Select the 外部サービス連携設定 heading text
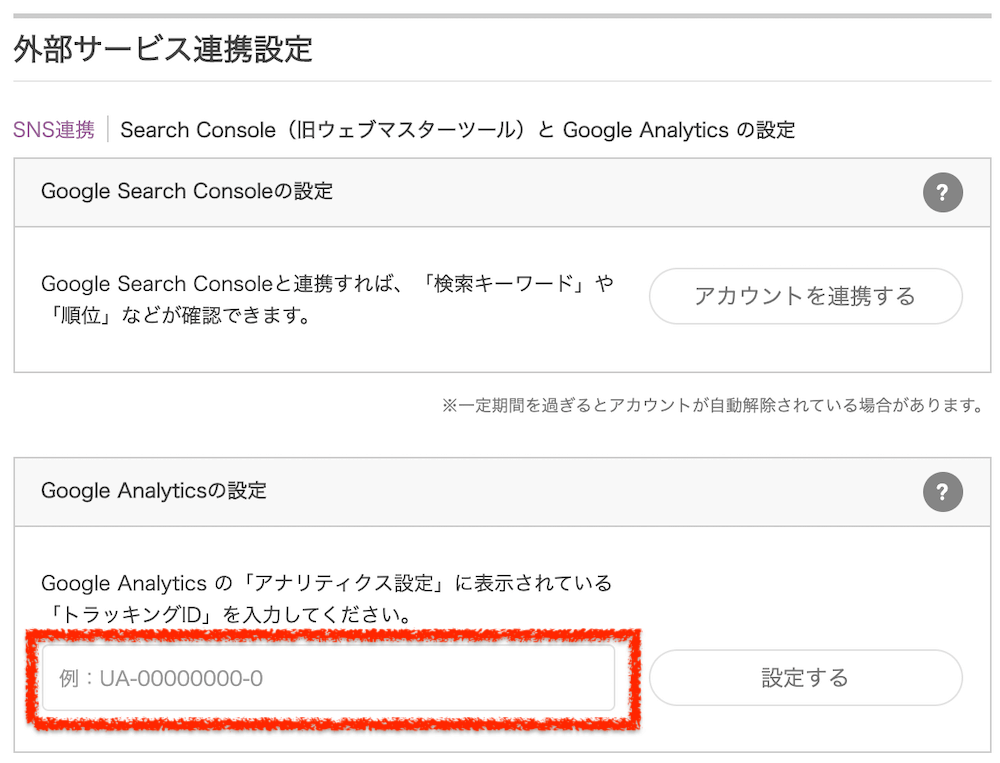This screenshot has width=1000, height=763. (163, 49)
